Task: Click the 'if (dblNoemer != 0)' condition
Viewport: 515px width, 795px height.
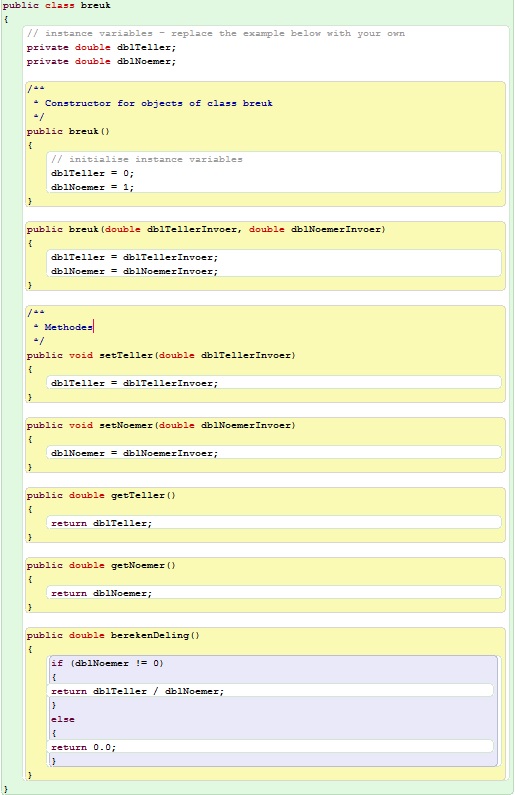Action: click(x=107, y=663)
